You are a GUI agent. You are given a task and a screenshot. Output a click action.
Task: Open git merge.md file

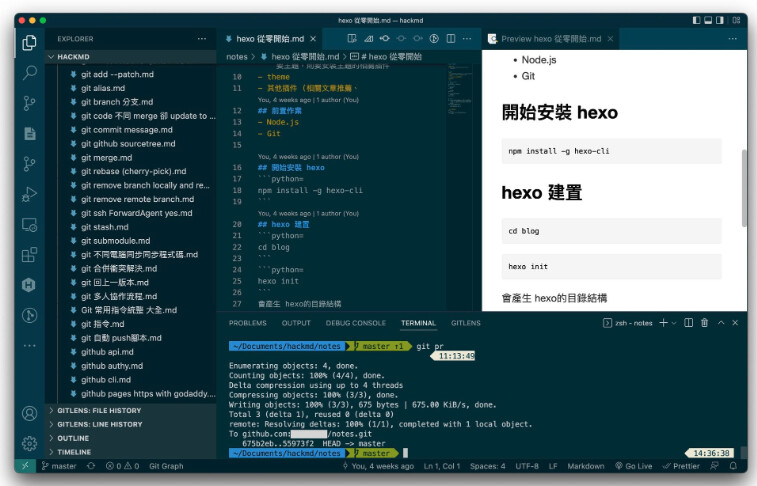(x=107, y=157)
